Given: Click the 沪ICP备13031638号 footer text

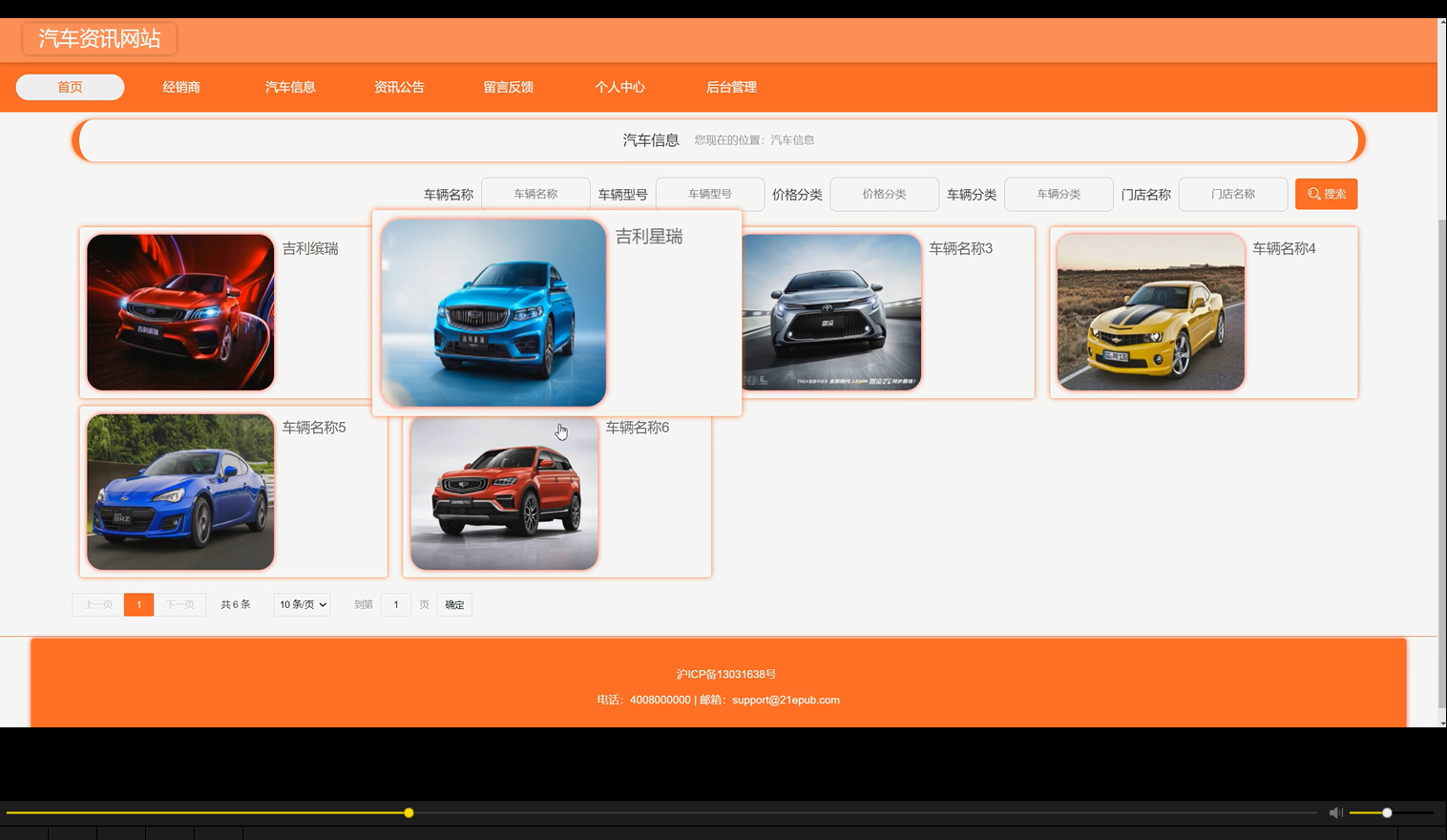Looking at the screenshot, I should (x=726, y=674).
